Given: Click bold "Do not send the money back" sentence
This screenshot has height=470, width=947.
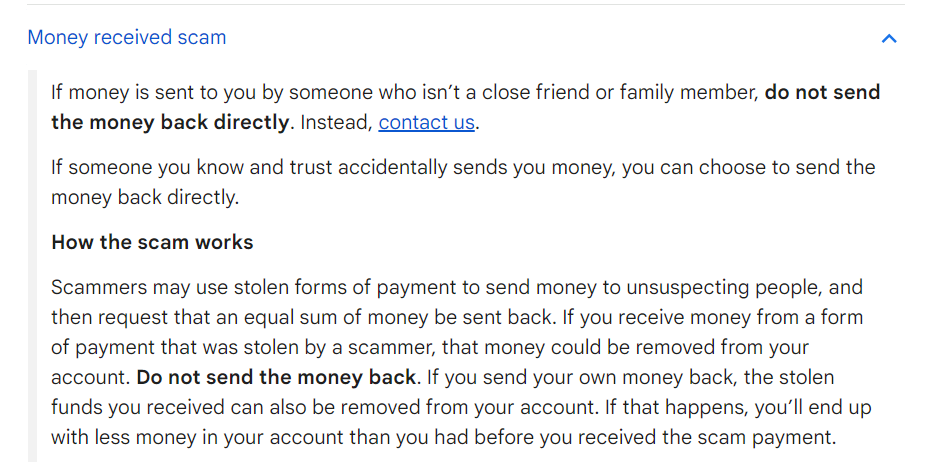Looking at the screenshot, I should (x=277, y=378).
